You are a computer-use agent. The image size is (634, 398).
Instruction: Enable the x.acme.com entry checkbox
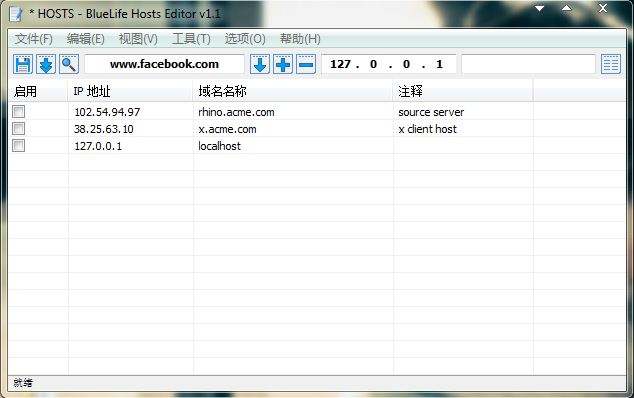pos(19,129)
